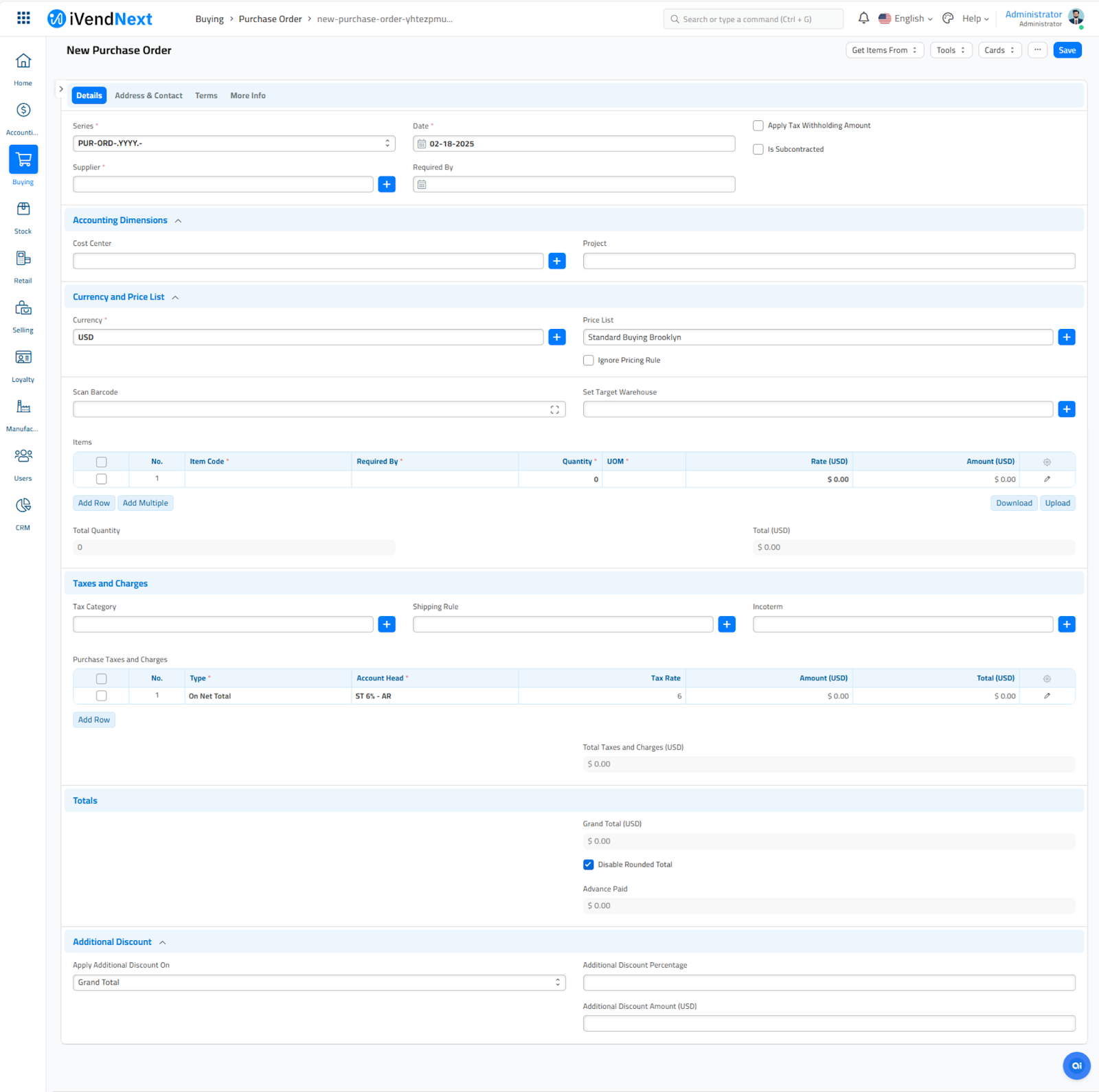Image resolution: width=1099 pixels, height=1092 pixels.
Task: Switch to the Details tab
Action: coord(89,95)
